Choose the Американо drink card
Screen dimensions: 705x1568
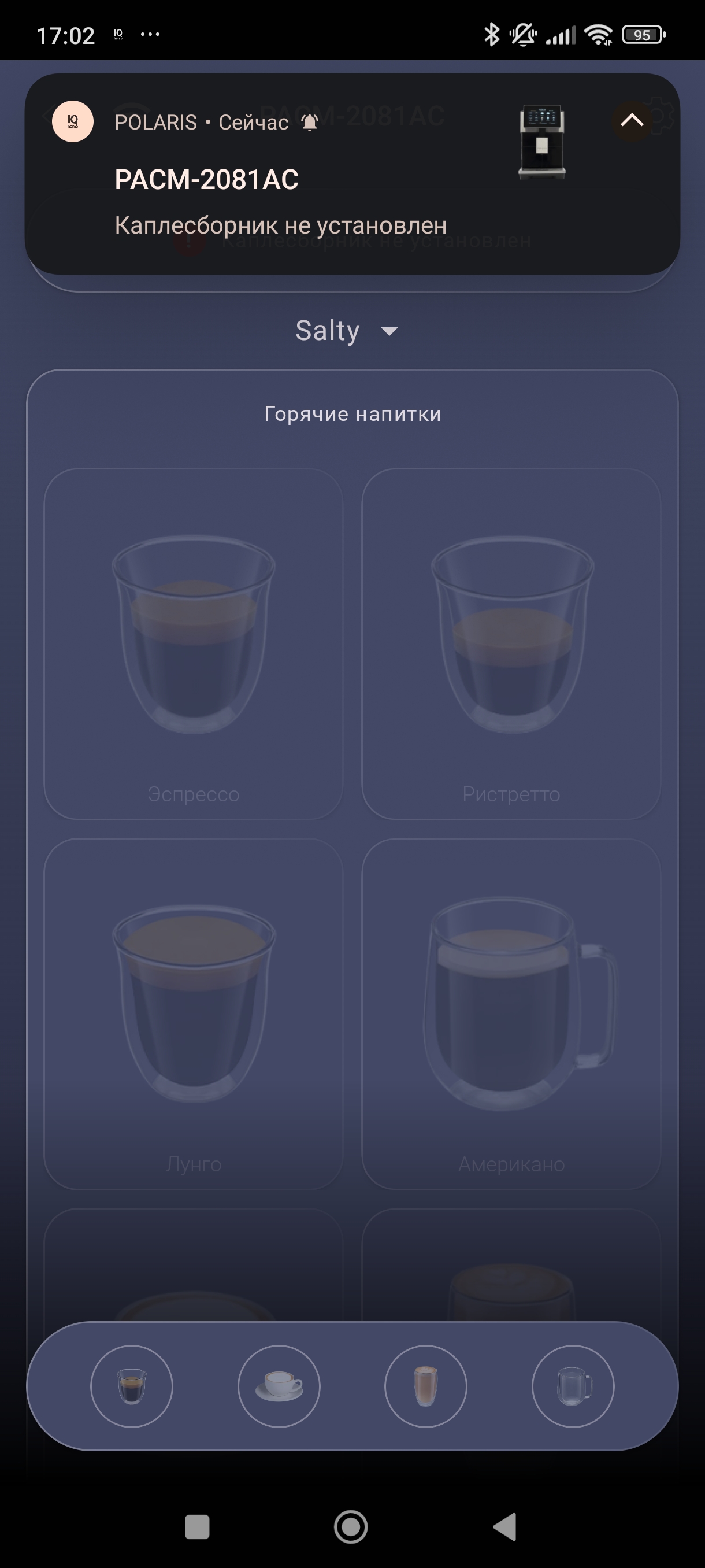(511, 1014)
